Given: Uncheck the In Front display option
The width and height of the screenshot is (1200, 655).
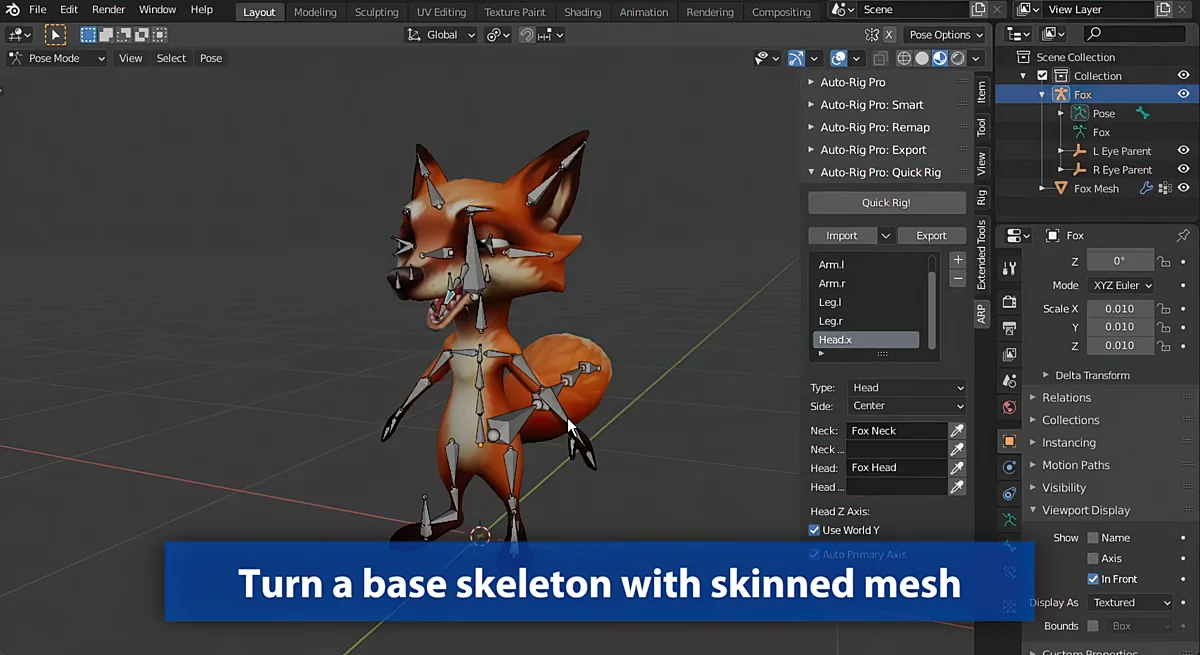Looking at the screenshot, I should point(1093,579).
